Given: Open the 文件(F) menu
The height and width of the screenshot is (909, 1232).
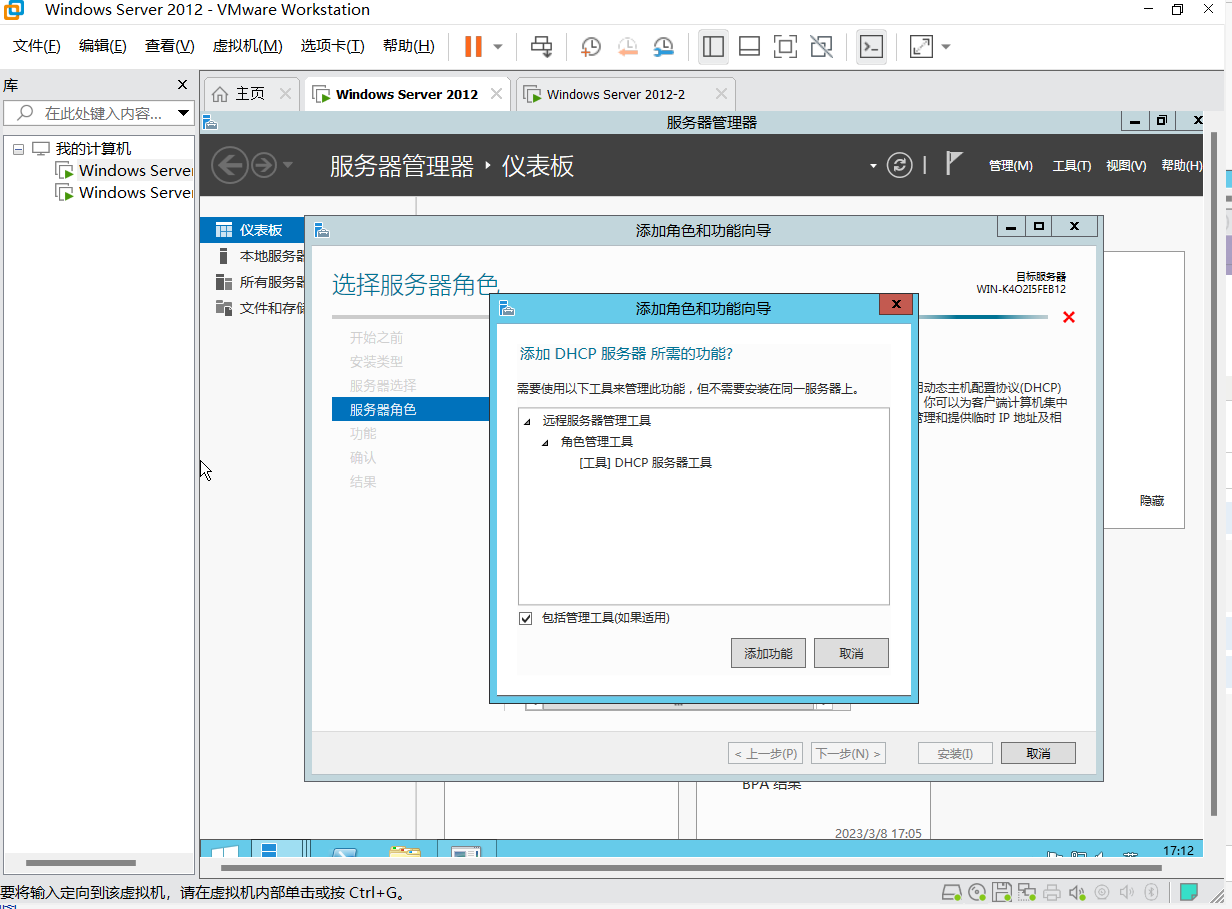Looking at the screenshot, I should tap(36, 46).
